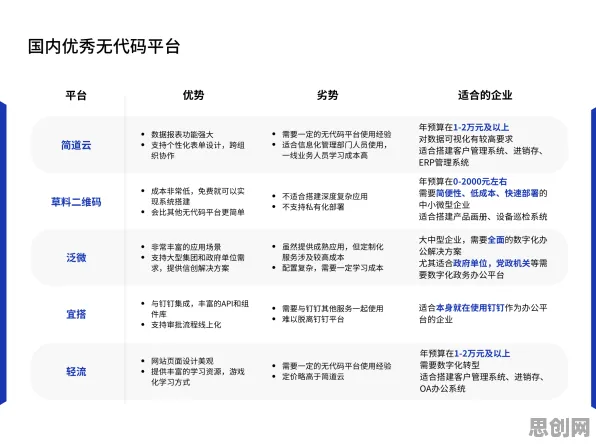Click 适合信息化管理部门人员使用 text
Image resolution: width=596 pixels, height=446 pixels.
tap(333, 145)
